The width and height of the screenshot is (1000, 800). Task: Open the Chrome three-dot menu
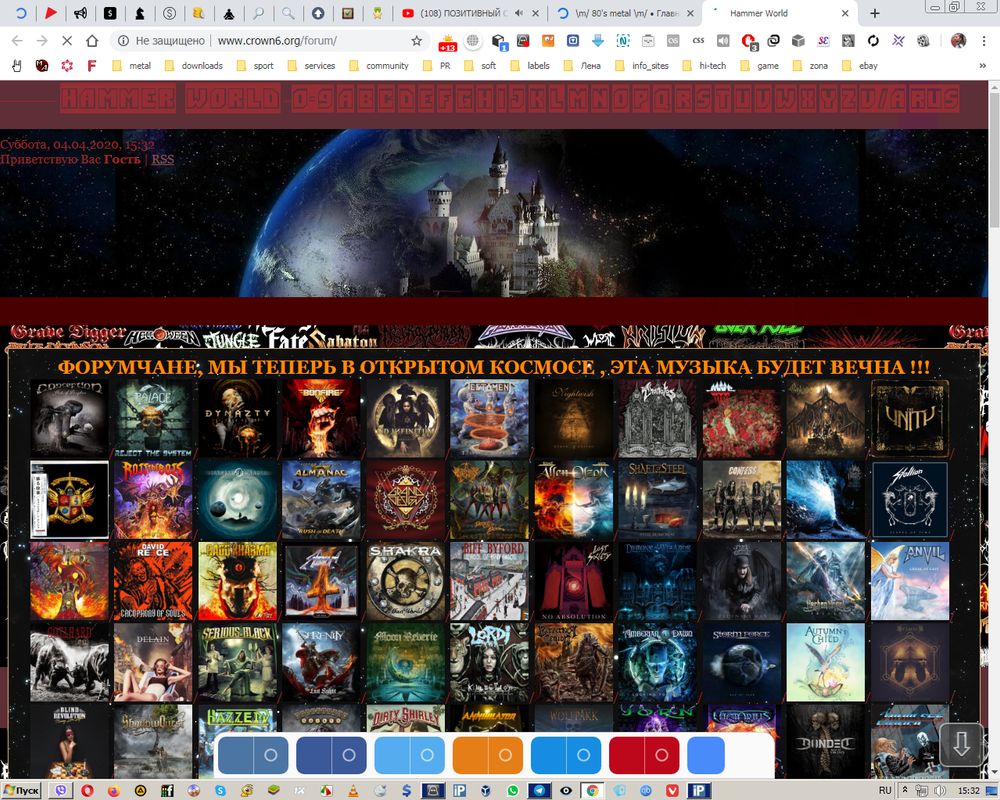[983, 41]
